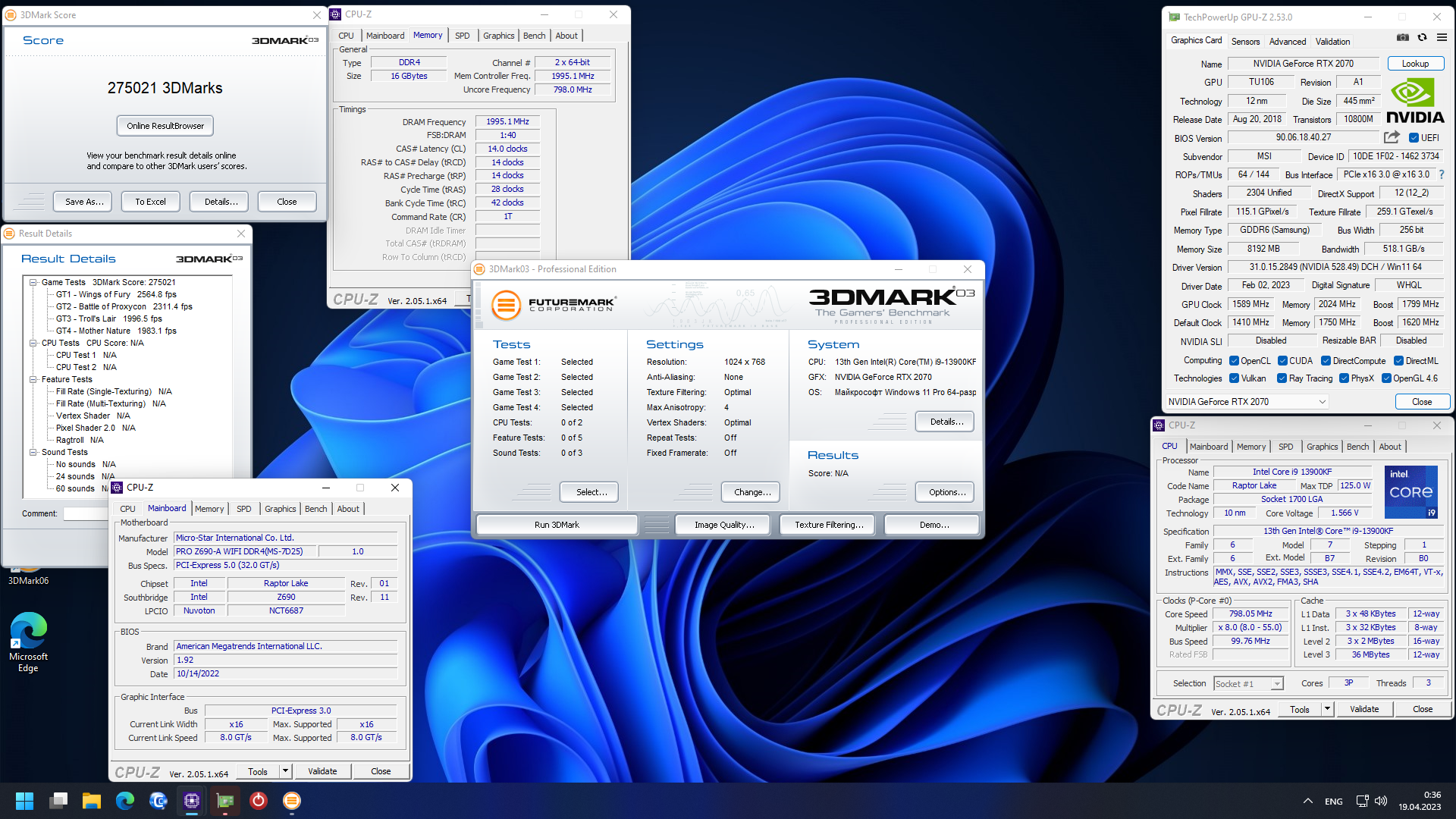This screenshot has height=819, width=1456.
Task: Click the Futuremark orange logo
Action: tap(506, 305)
